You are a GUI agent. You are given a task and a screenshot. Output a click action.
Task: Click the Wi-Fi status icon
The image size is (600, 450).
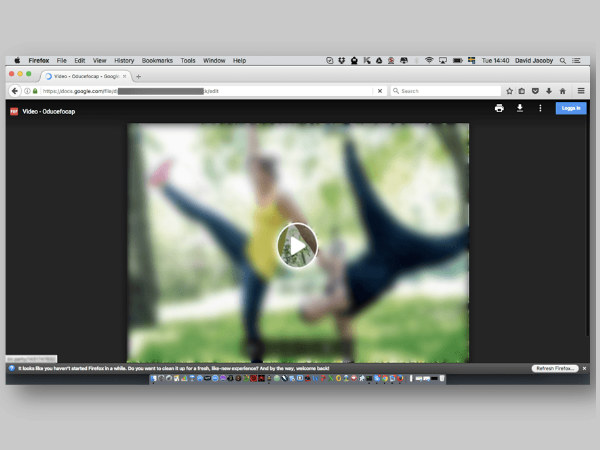coord(429,61)
